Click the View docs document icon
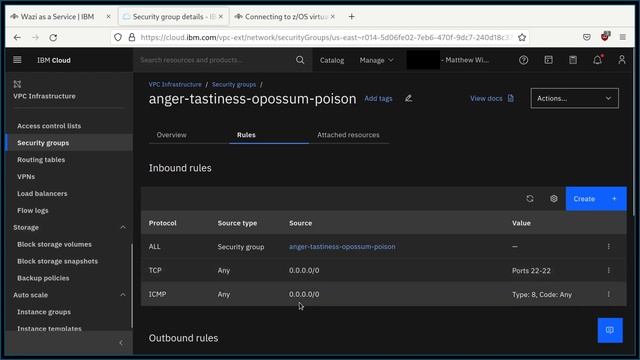Screen dimensions: 640x360 coord(511,98)
